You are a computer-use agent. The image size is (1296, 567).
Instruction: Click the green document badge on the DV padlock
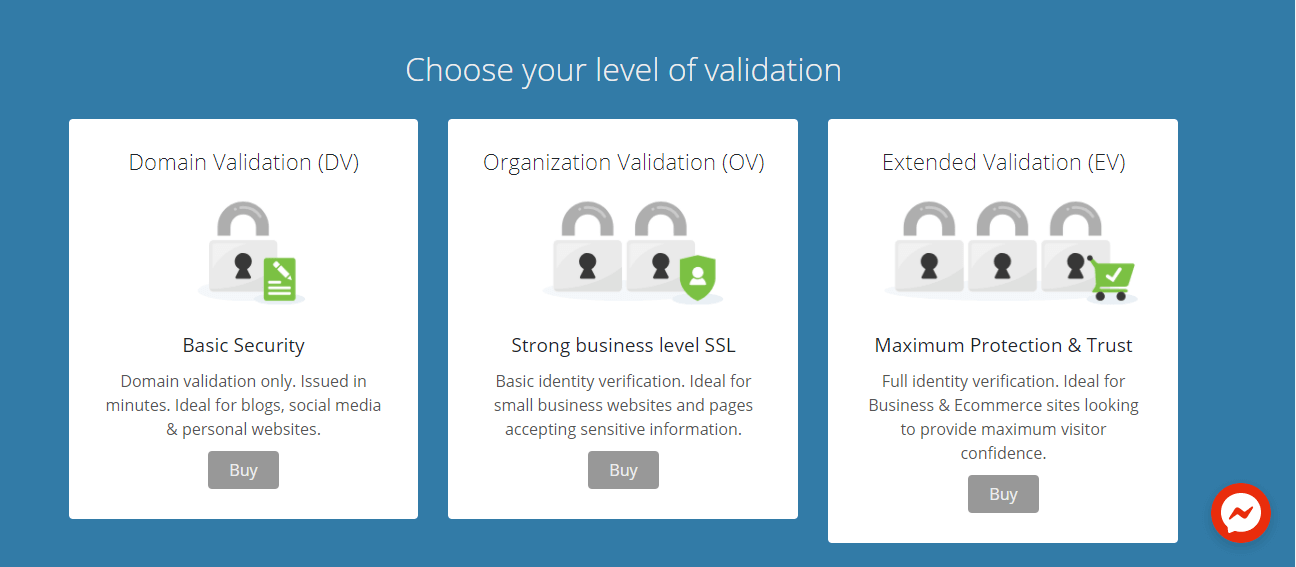coord(280,279)
